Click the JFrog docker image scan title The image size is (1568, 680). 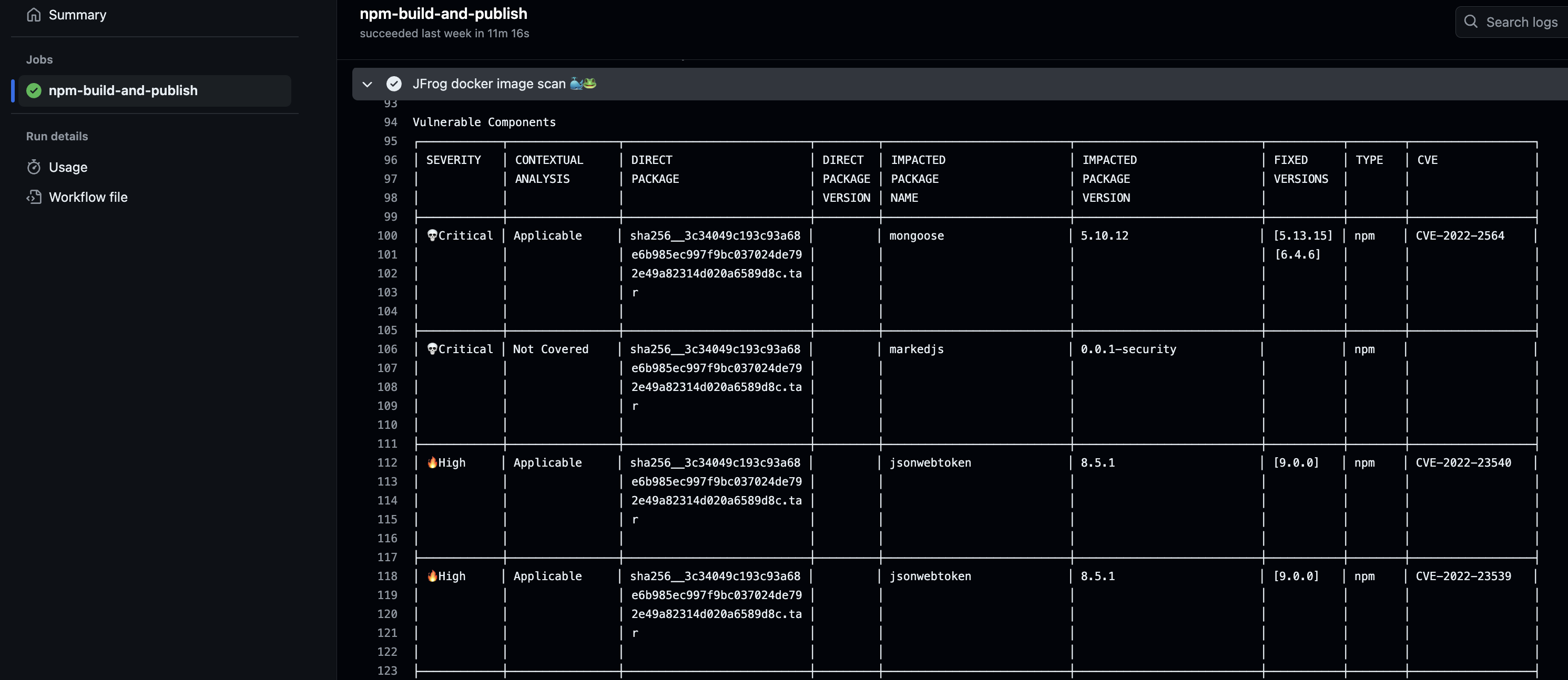(x=489, y=84)
